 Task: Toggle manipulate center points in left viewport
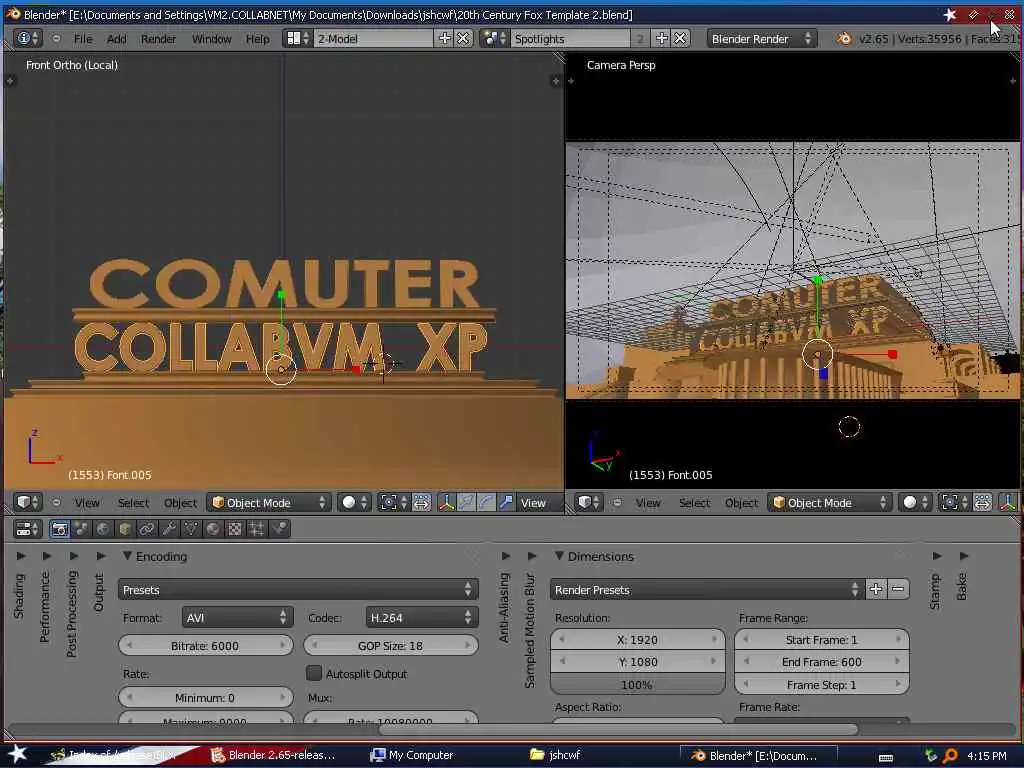click(422, 502)
